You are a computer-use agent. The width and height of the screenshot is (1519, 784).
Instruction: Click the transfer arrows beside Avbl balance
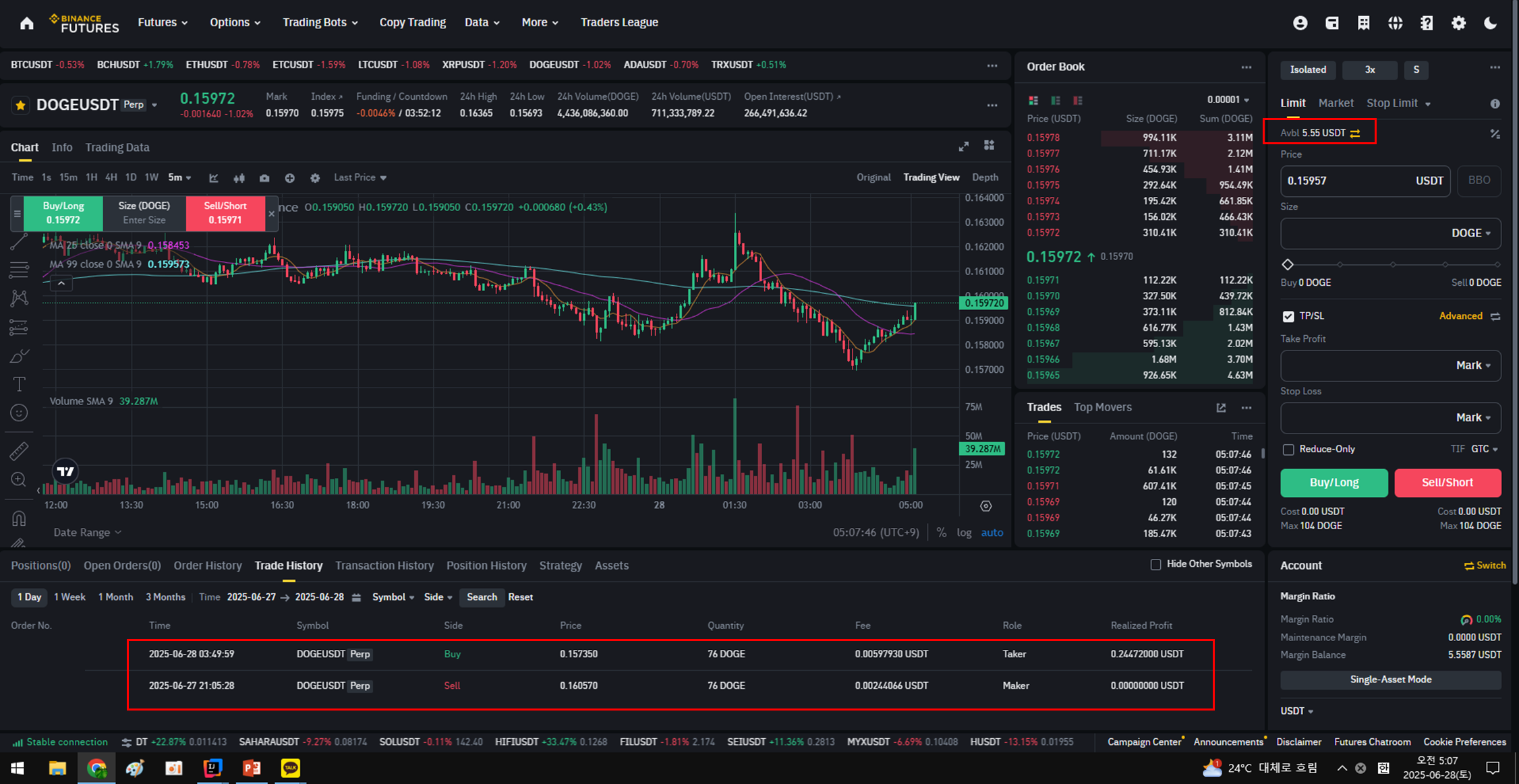pos(1355,133)
